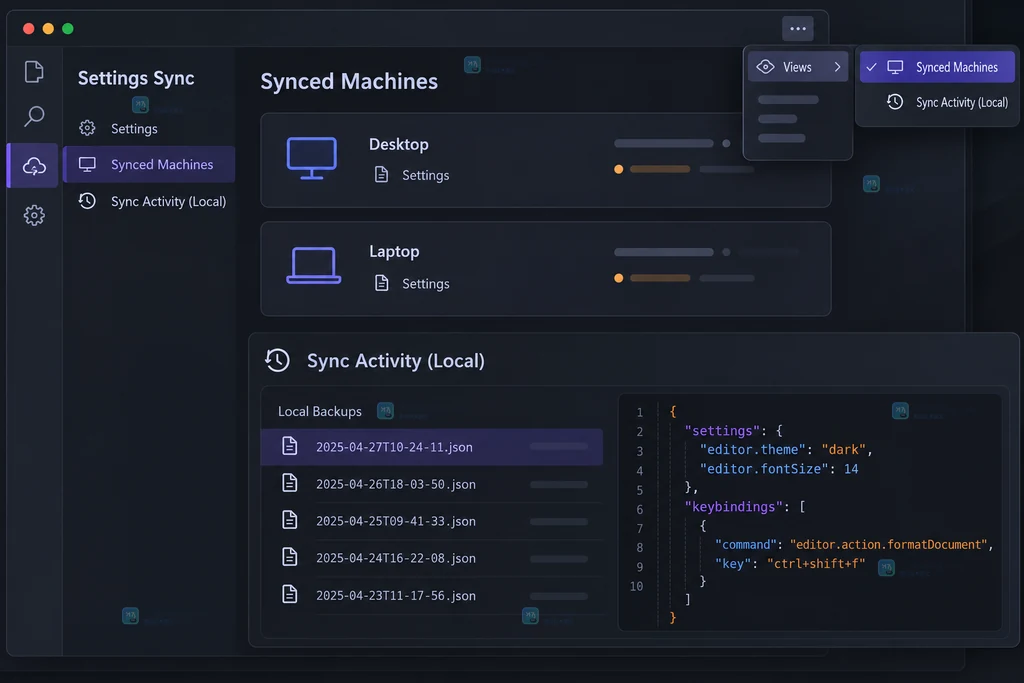The height and width of the screenshot is (683, 1024).
Task: Click the monitor icon beside sidebar Synced Machines
Action: point(87,164)
